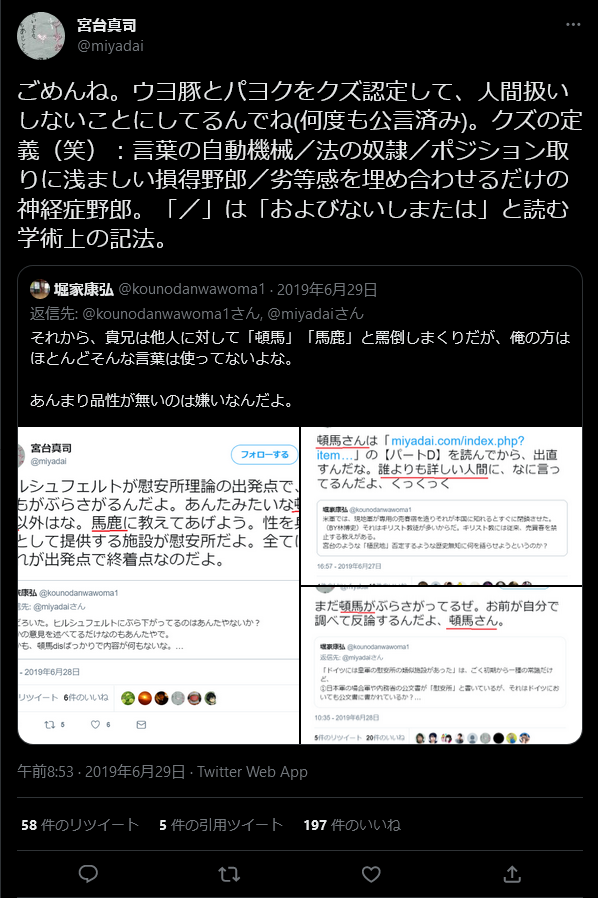Open the 宮台真司 display name link

[x=107, y=25]
